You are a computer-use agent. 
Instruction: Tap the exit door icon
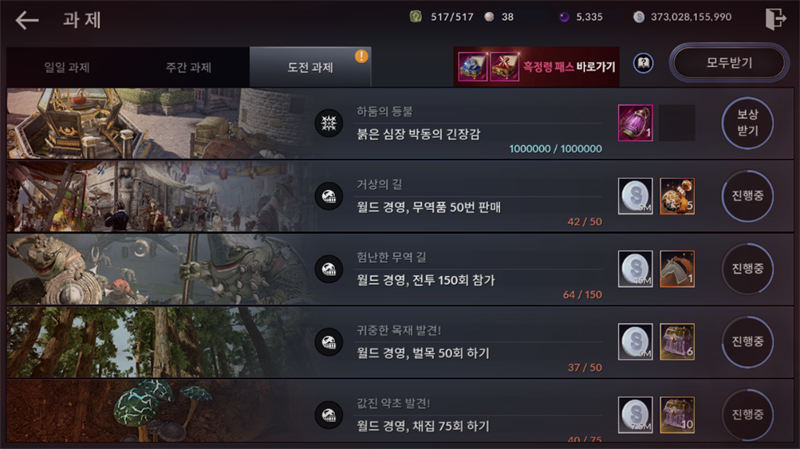click(775, 19)
